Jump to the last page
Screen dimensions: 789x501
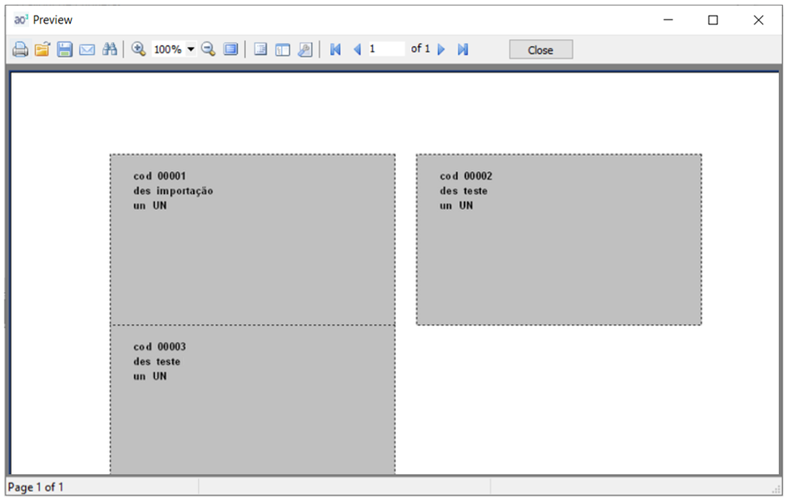pyautogui.click(x=462, y=49)
